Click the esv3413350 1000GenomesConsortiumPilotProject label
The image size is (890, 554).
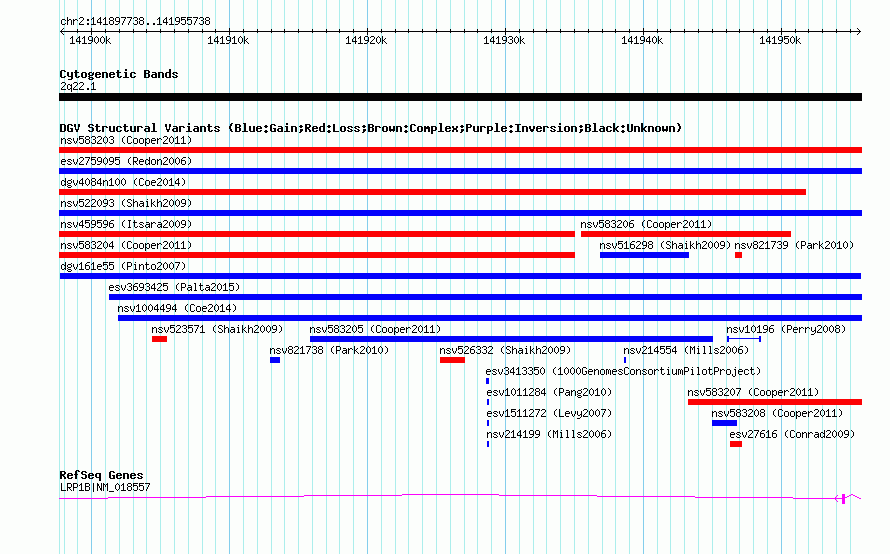click(623, 371)
